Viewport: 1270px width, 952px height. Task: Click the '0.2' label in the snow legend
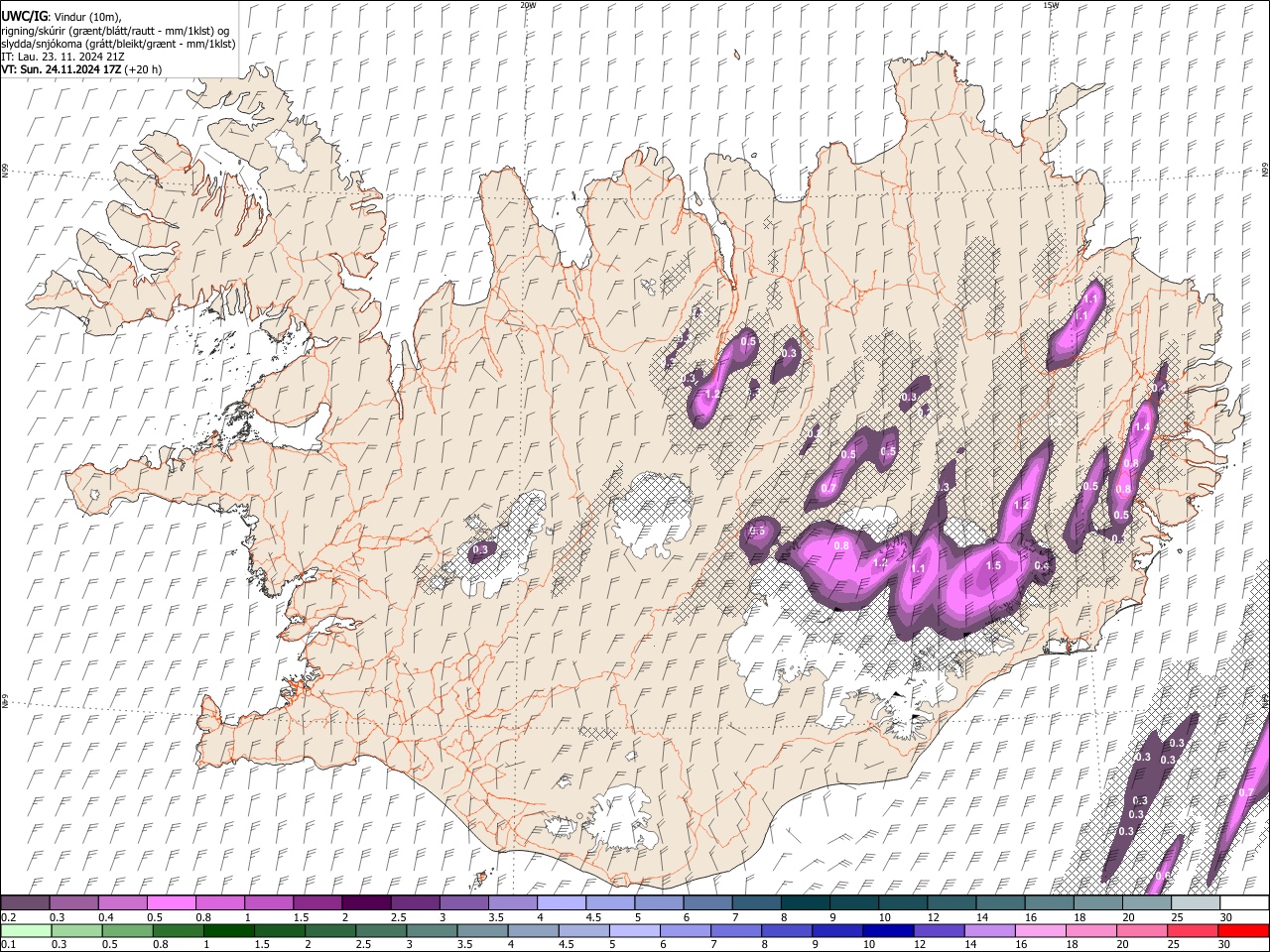tap(7, 917)
